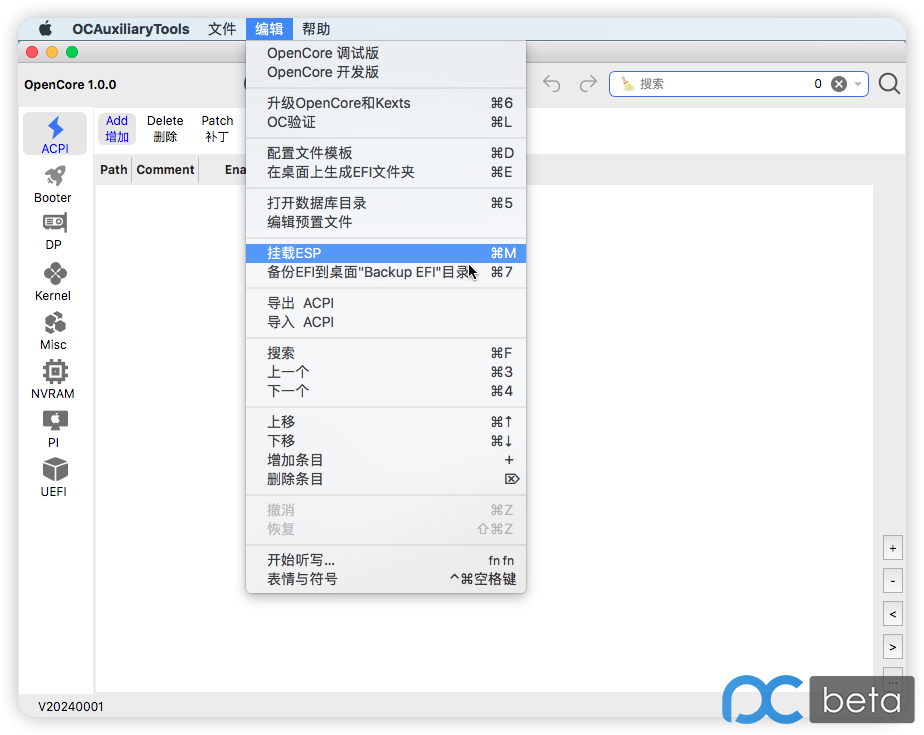Expand the search field dropdown arrow
The width and height of the screenshot is (924, 735).
pos(858,84)
